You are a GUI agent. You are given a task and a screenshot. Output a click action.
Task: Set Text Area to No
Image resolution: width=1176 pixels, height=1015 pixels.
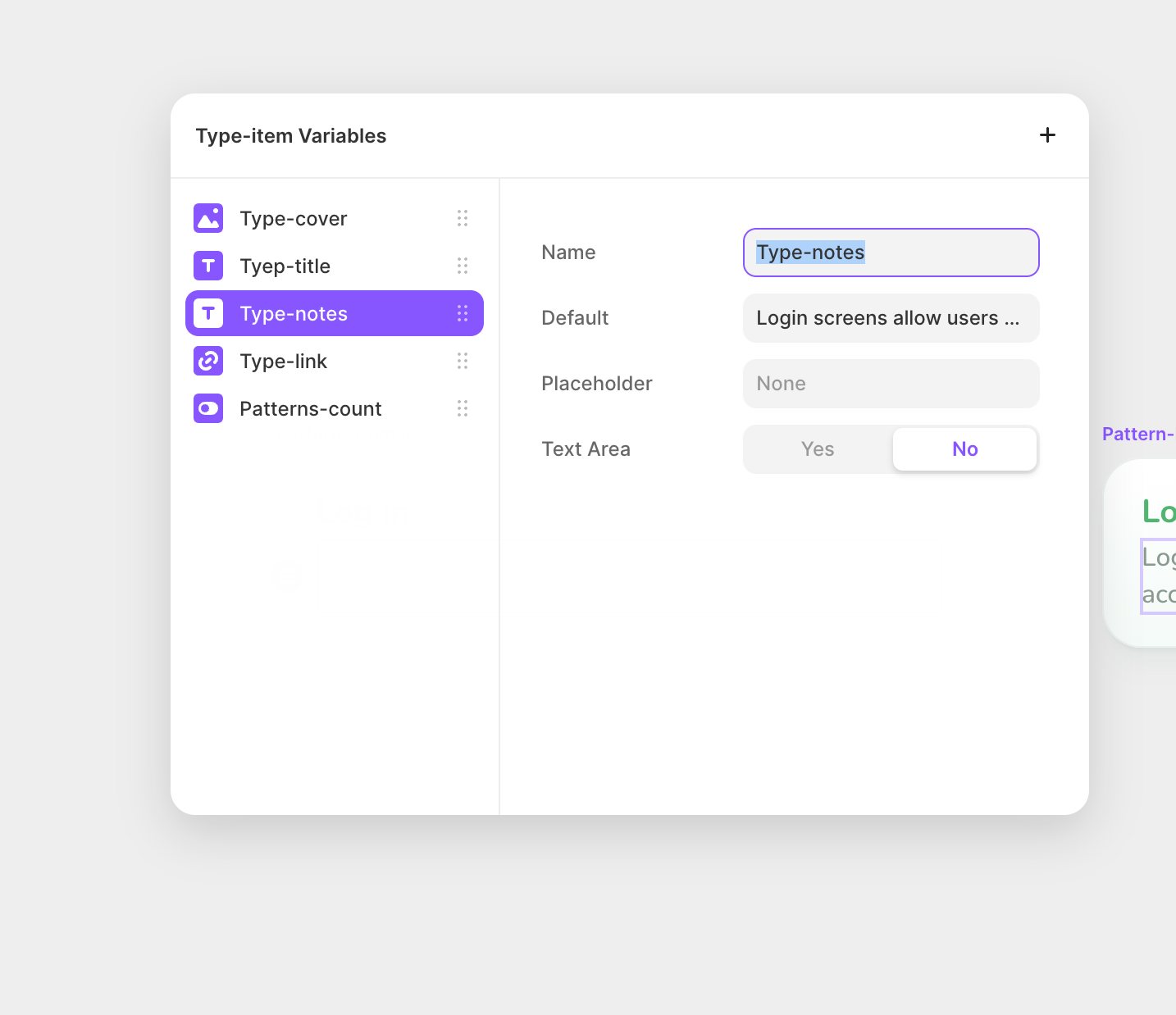click(965, 449)
